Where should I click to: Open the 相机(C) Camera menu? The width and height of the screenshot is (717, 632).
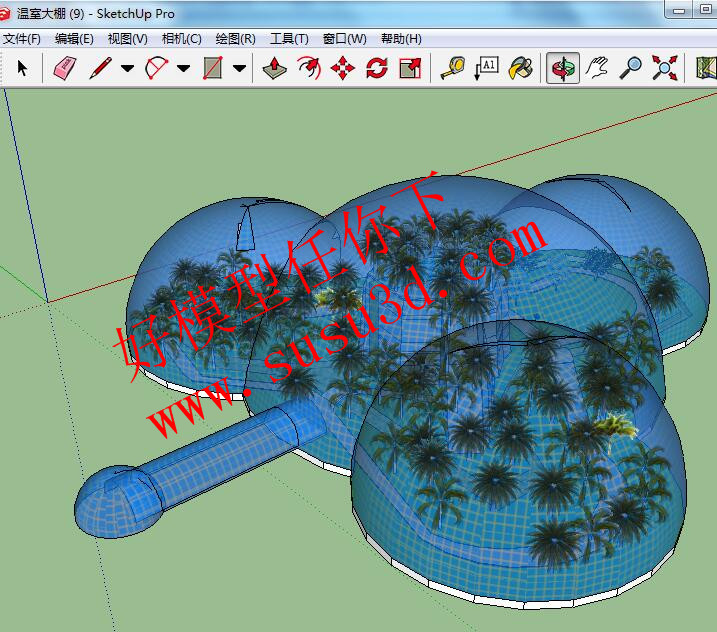pos(182,39)
